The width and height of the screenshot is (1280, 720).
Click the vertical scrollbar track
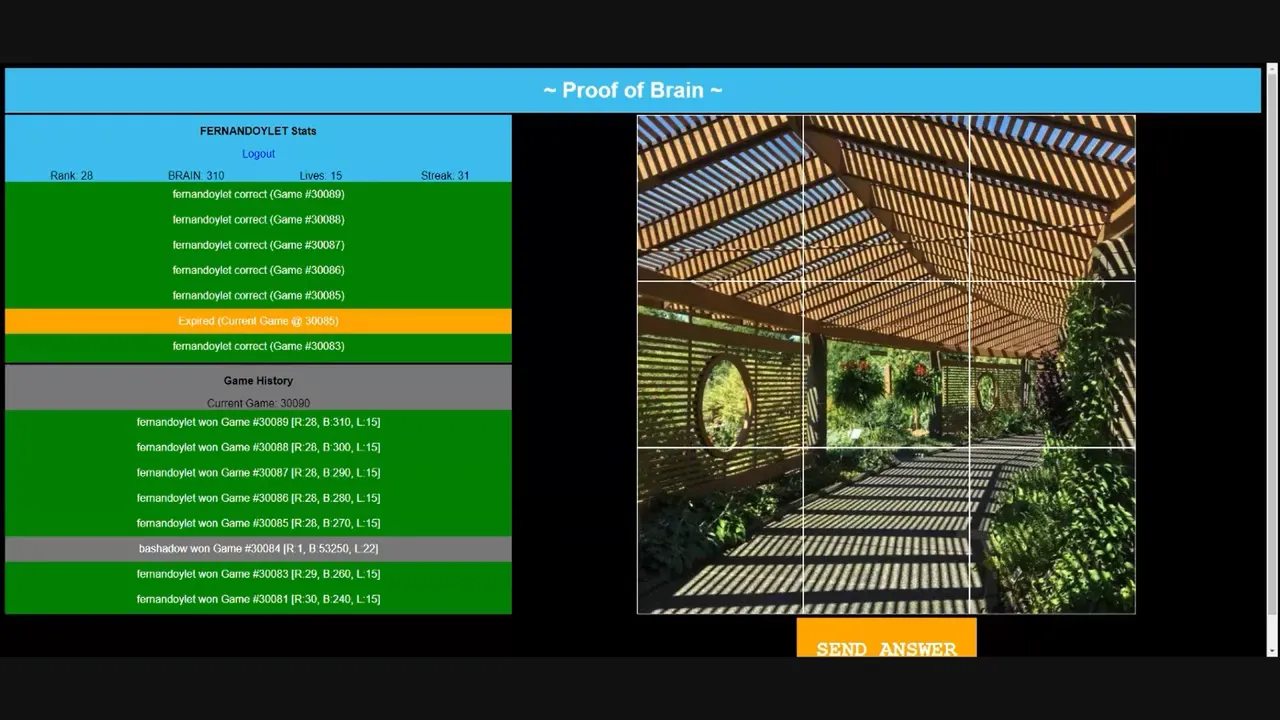click(x=1272, y=360)
